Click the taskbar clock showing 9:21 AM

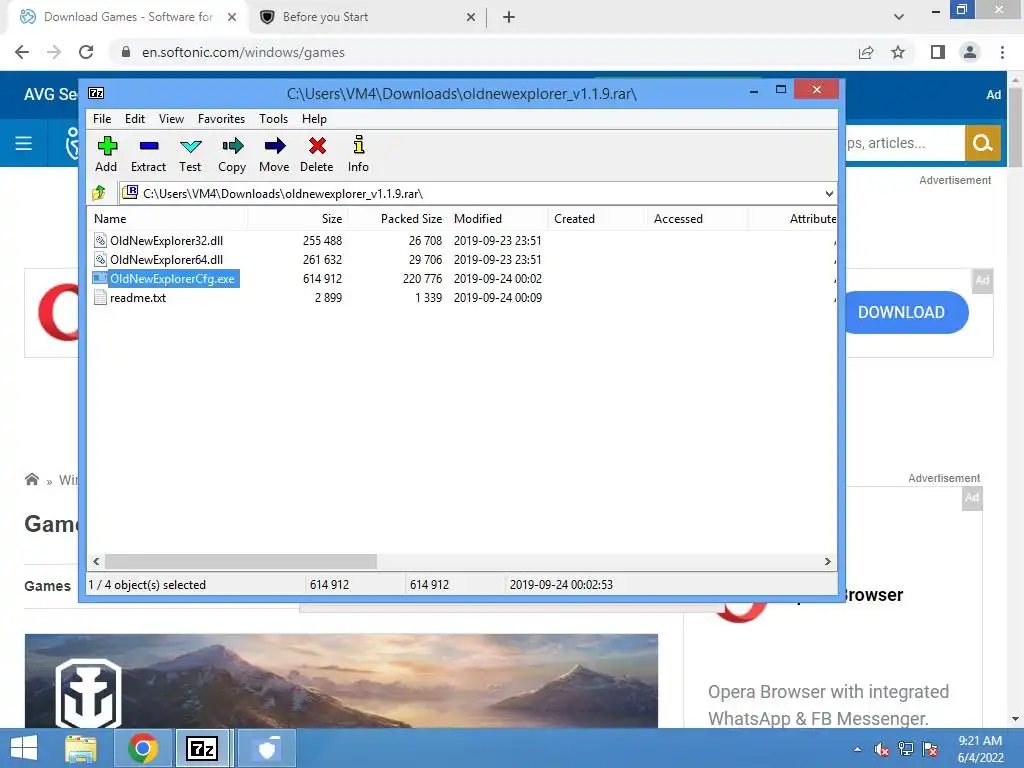point(980,749)
